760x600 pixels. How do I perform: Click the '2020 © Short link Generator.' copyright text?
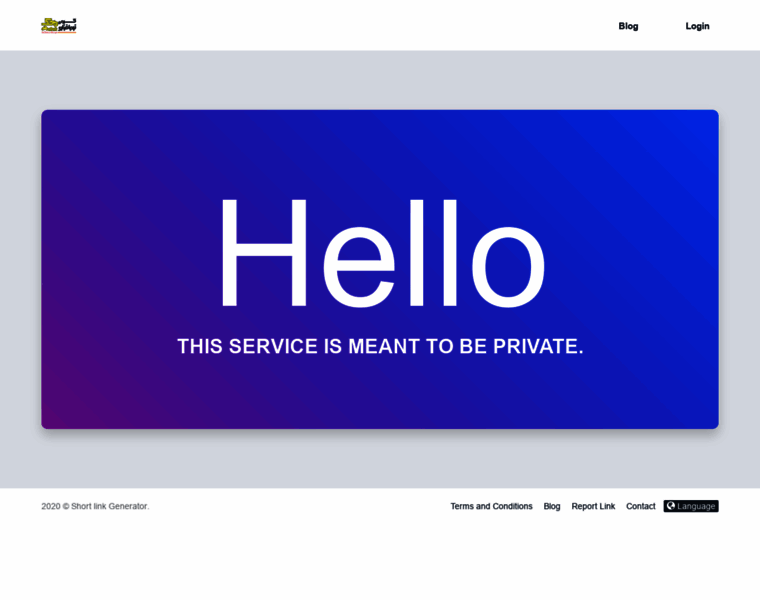[95, 506]
